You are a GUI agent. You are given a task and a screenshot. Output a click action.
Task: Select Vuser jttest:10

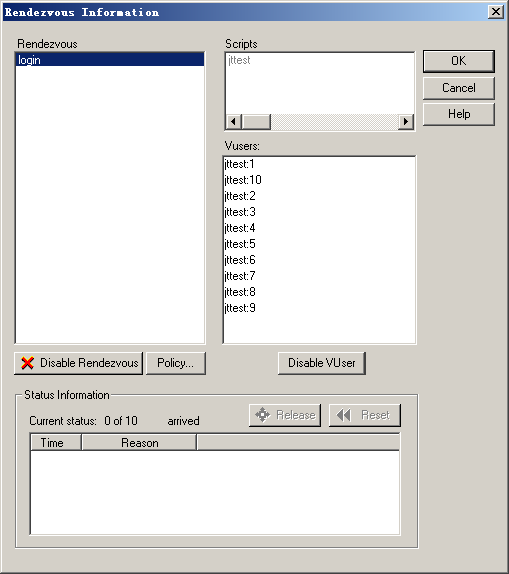coord(243,180)
